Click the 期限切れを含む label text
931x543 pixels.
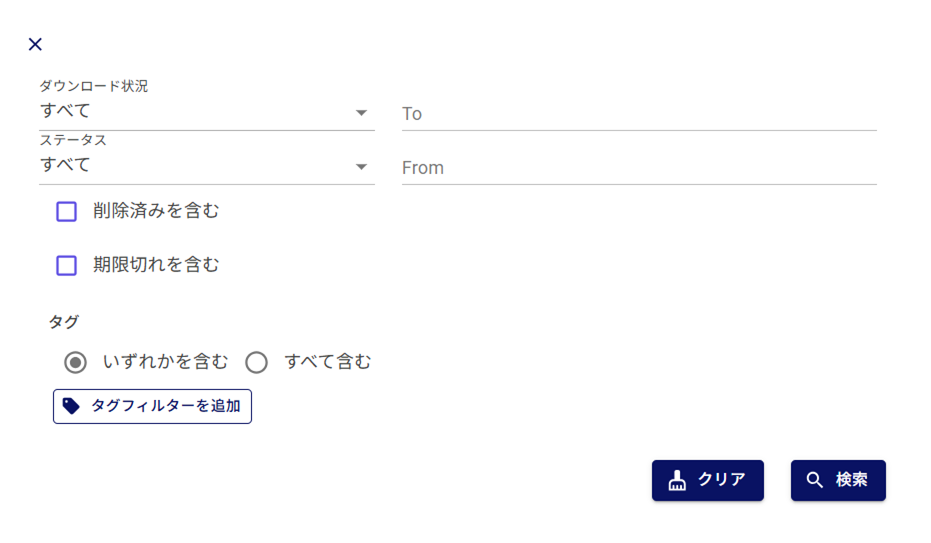(x=156, y=265)
